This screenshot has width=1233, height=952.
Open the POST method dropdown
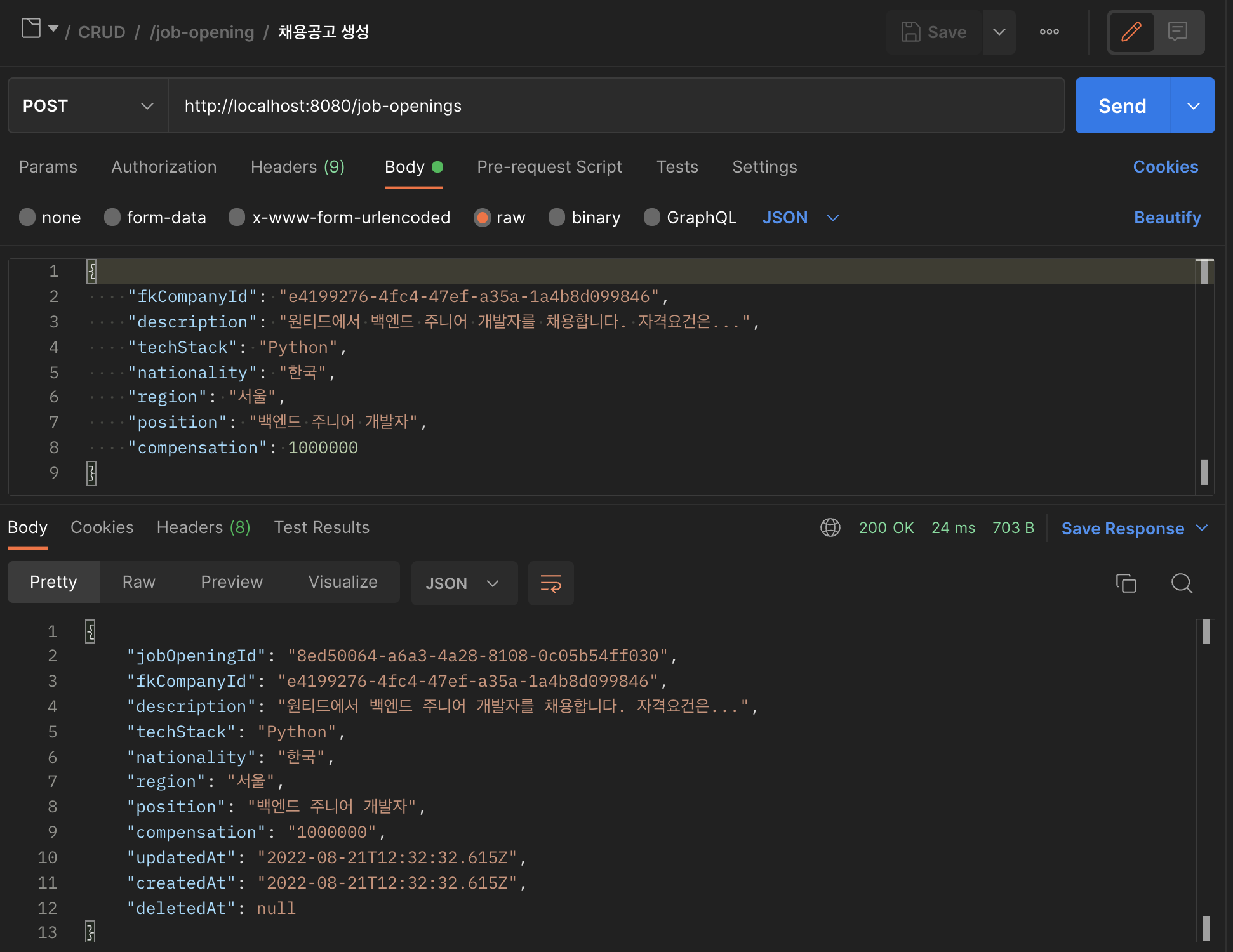click(x=88, y=106)
